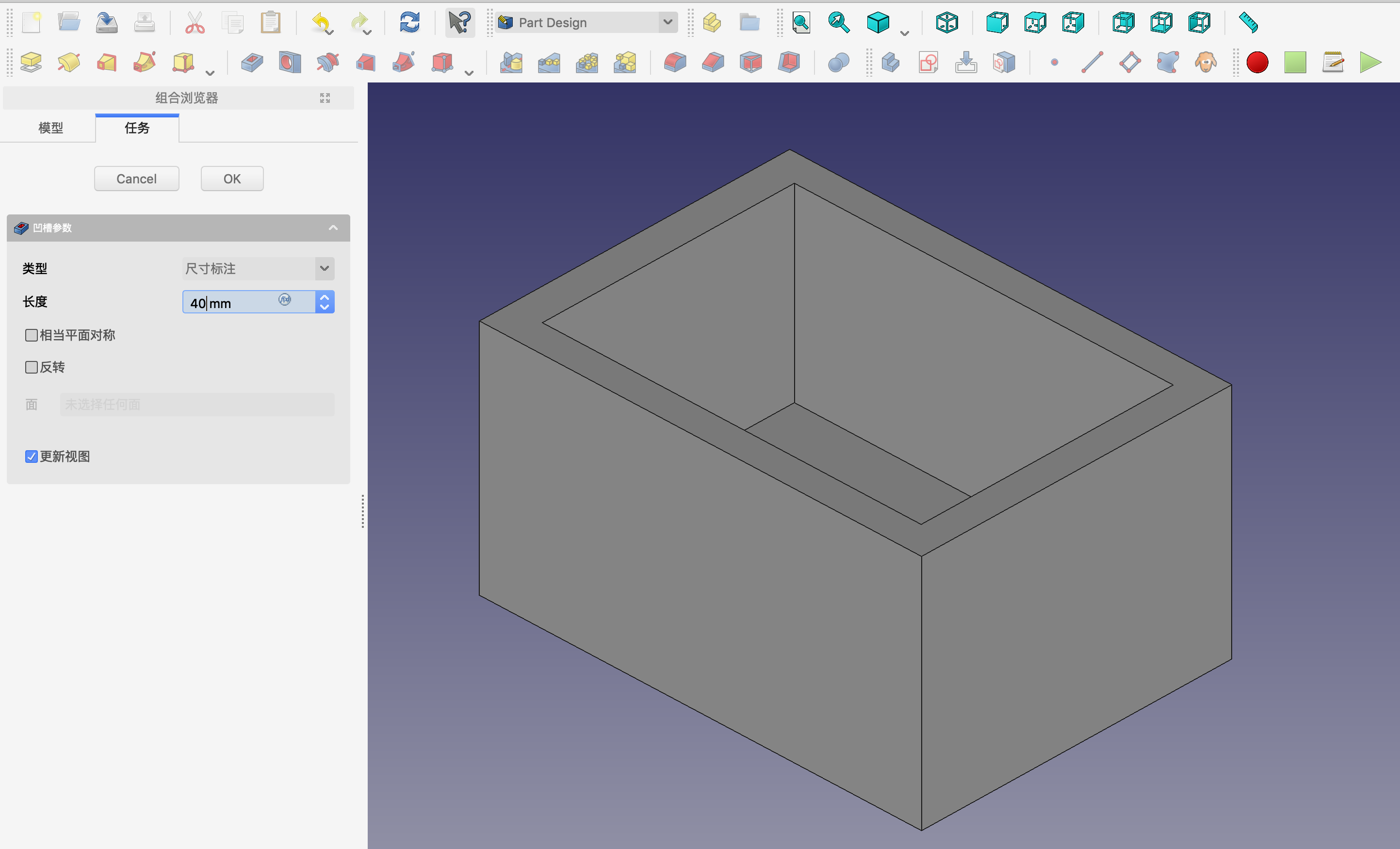Click the green execute macro arrow
Screen dimensions: 1400x849
(1370, 63)
